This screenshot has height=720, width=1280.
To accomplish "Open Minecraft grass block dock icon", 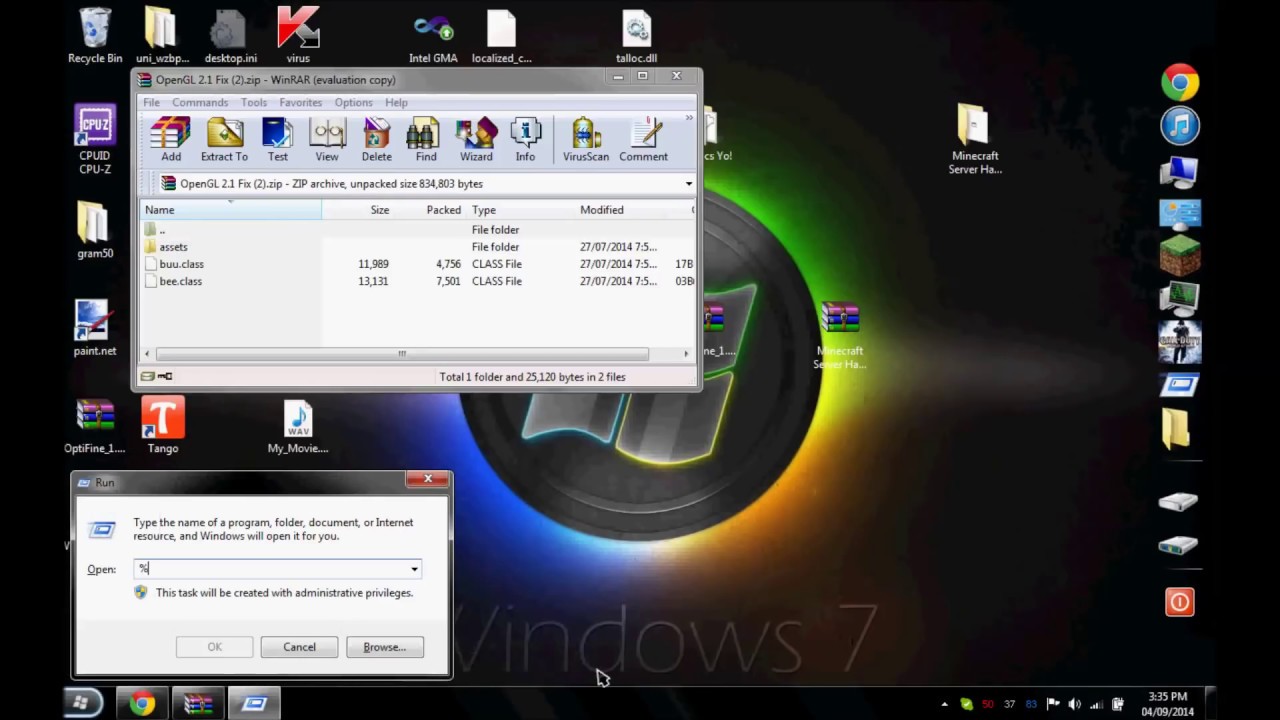I will [x=1180, y=256].
